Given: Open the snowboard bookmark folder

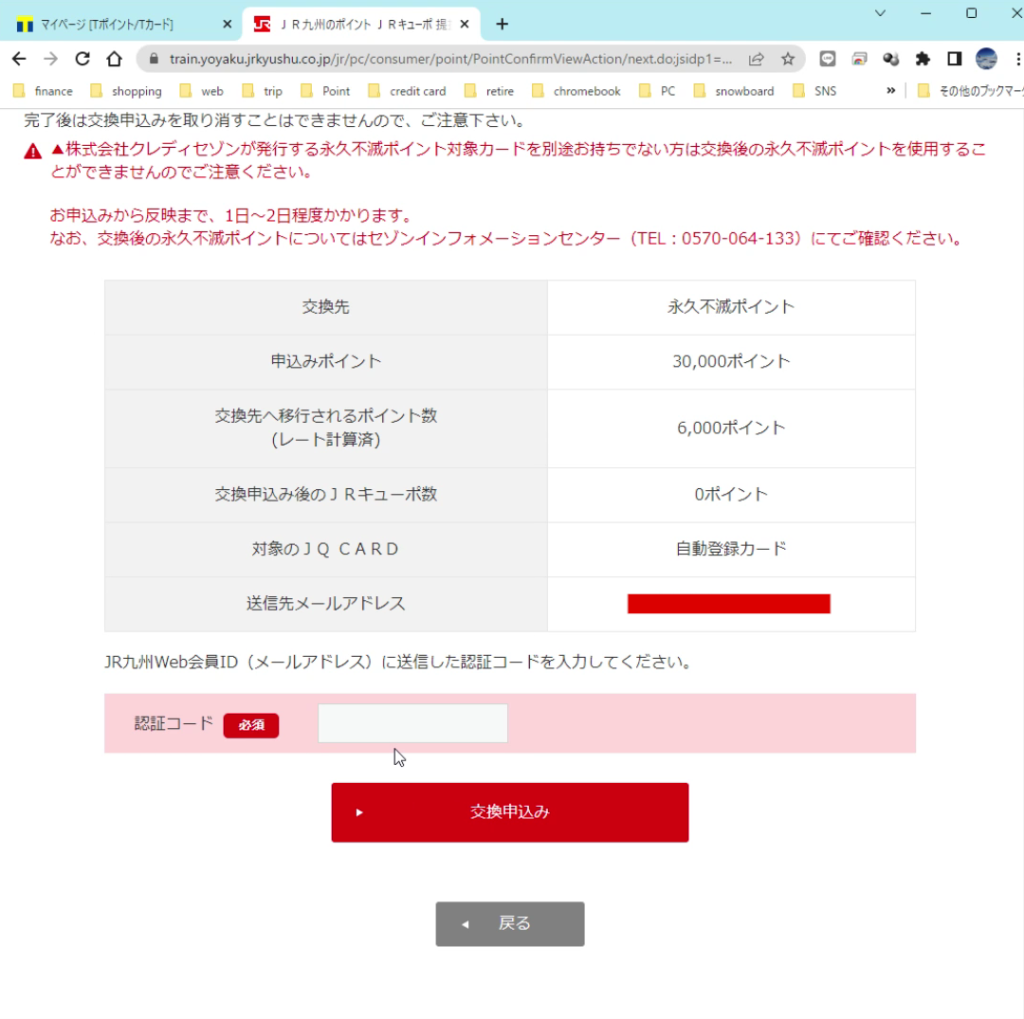Looking at the screenshot, I should point(733,91).
